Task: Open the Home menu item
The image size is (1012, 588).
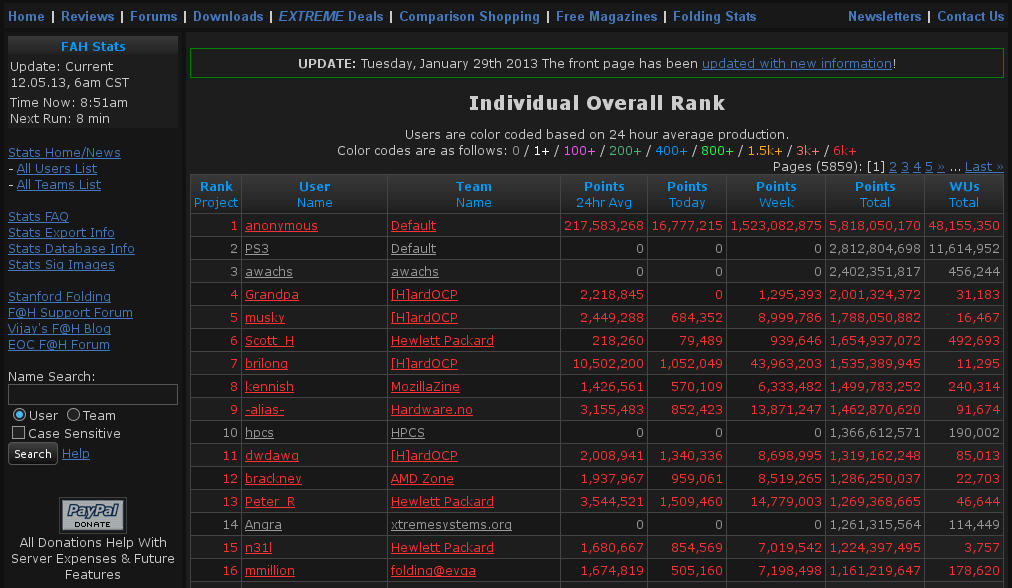Action: [x=26, y=17]
